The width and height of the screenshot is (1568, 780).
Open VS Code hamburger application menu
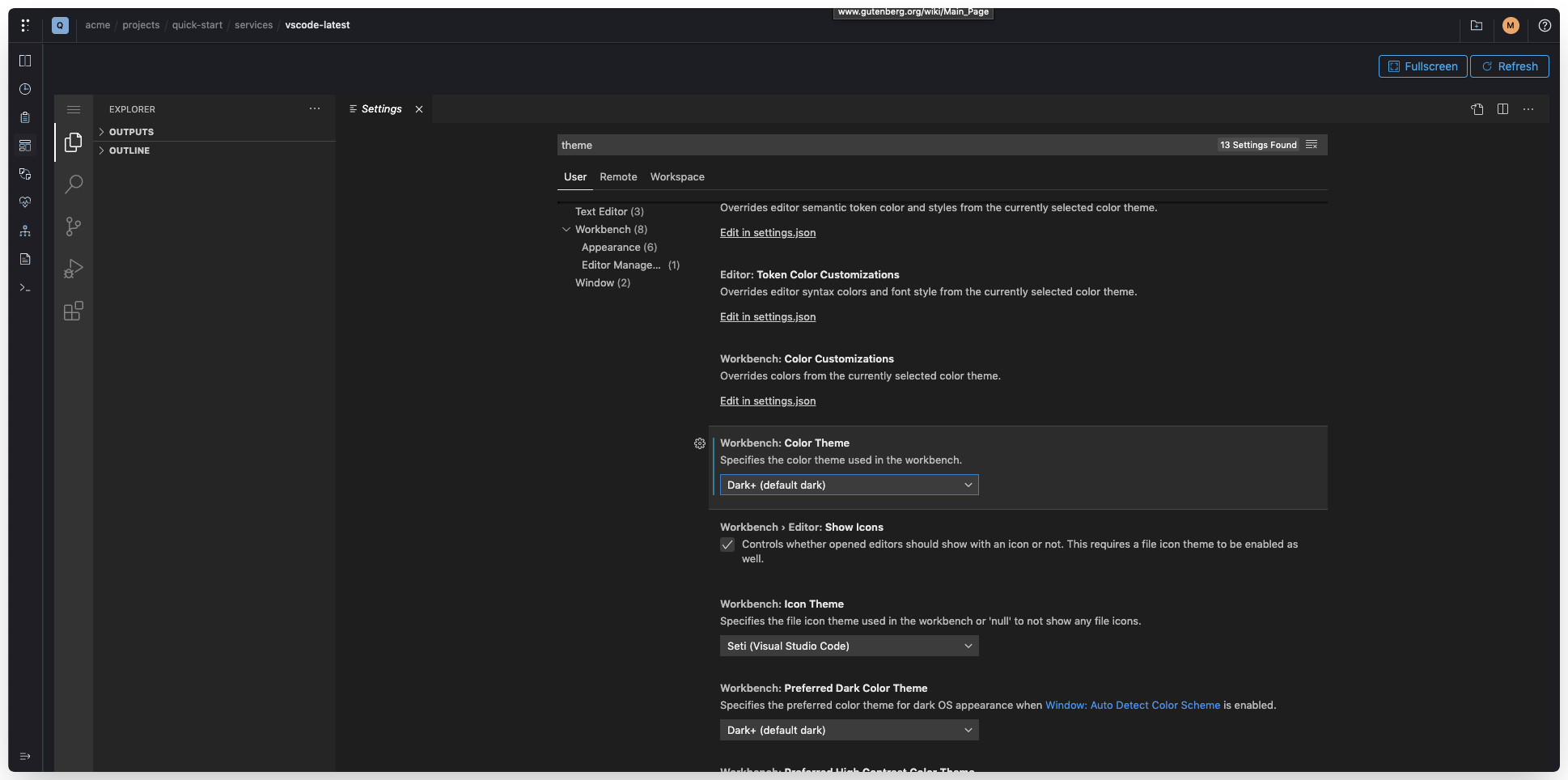[x=74, y=109]
